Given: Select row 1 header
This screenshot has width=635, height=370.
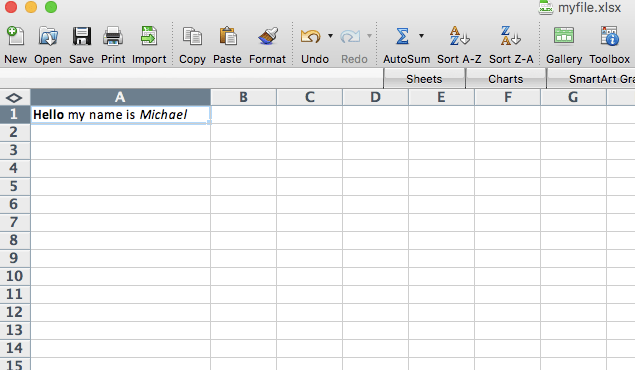Looking at the screenshot, I should point(15,114).
